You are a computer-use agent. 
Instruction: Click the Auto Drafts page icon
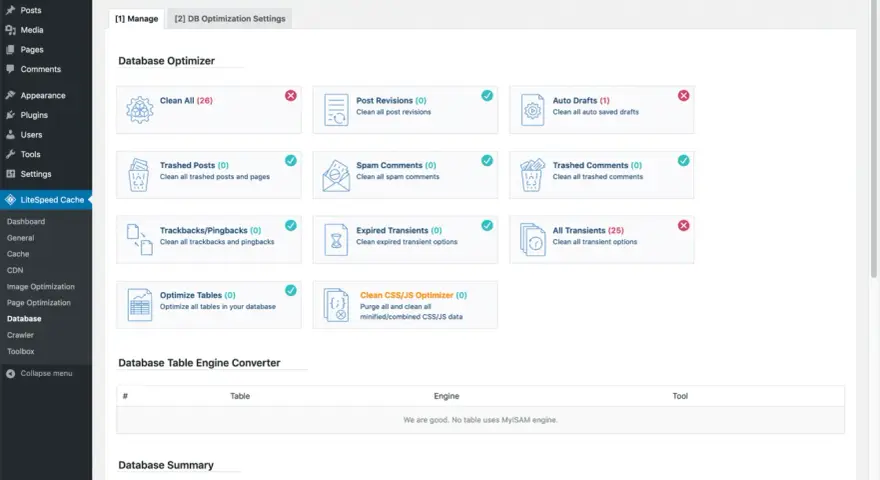coord(532,109)
